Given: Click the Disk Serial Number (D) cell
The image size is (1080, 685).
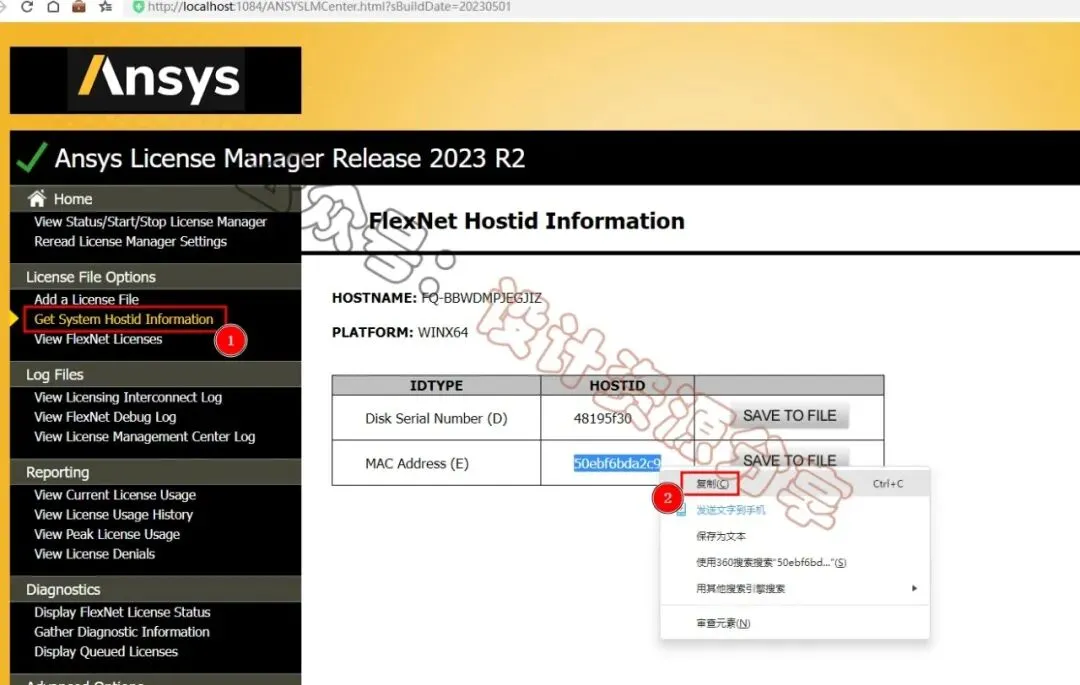Looking at the screenshot, I should click(436, 419).
